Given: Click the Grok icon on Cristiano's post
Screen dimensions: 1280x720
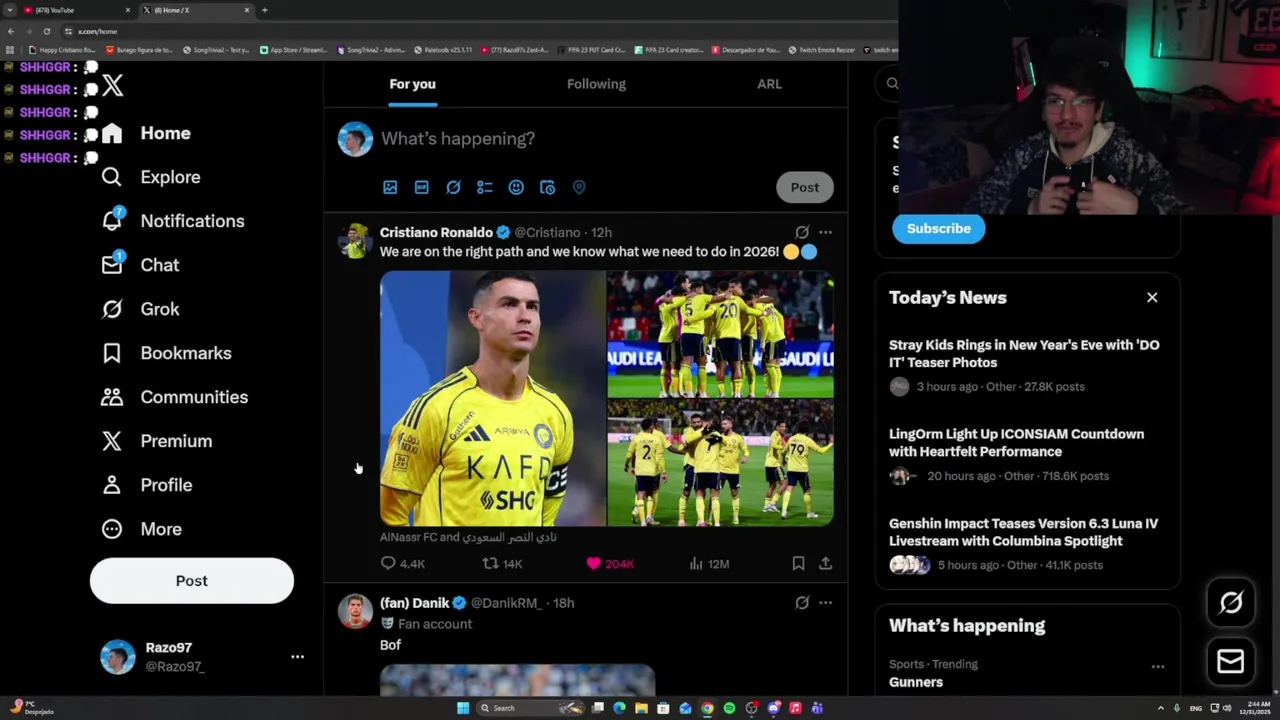Looking at the screenshot, I should point(802,232).
